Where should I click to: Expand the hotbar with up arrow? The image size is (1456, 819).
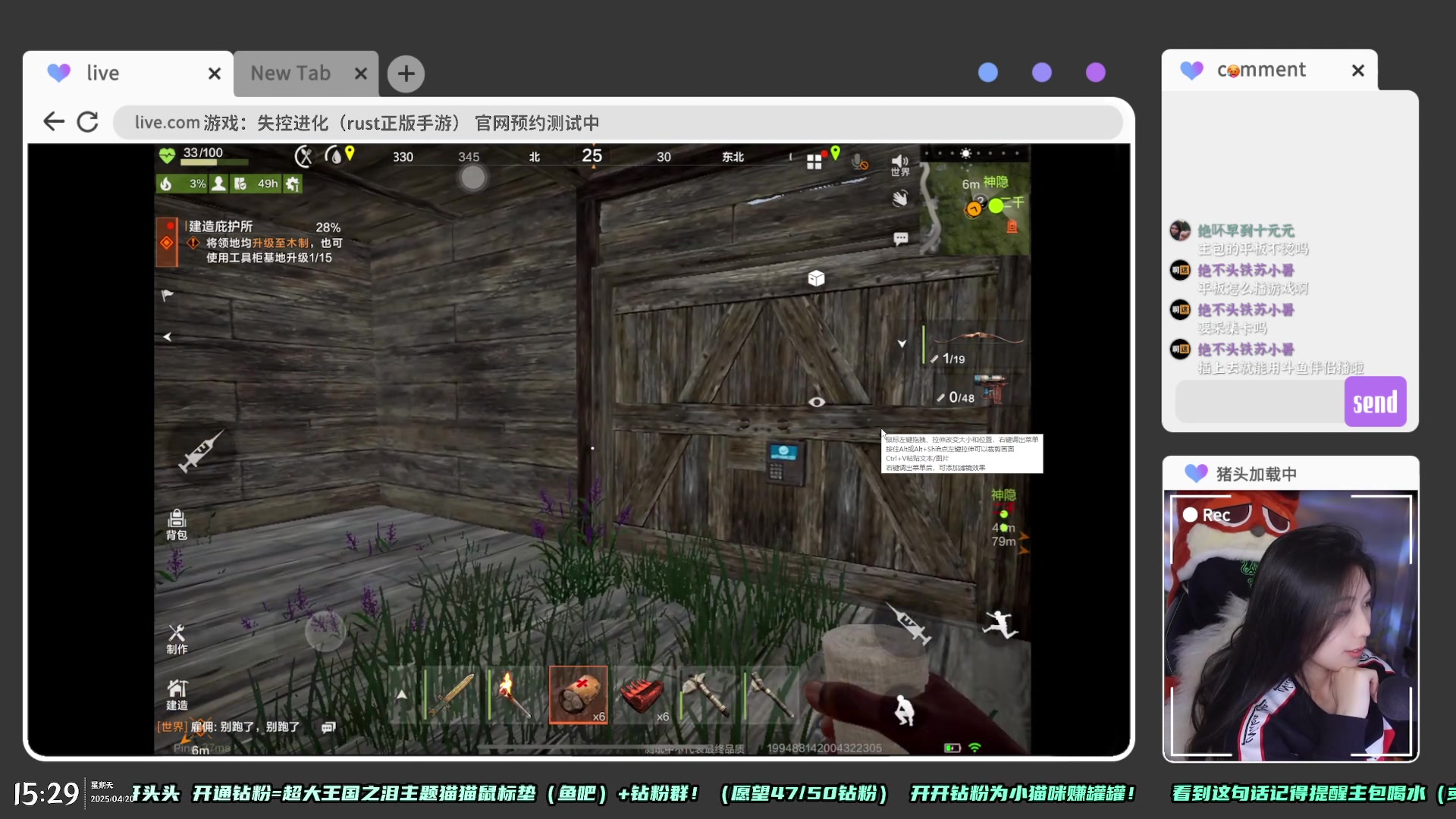[x=402, y=694]
